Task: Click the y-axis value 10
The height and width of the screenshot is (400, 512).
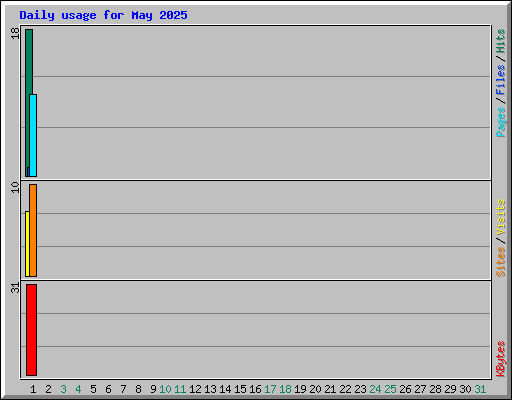Action: click(15, 187)
